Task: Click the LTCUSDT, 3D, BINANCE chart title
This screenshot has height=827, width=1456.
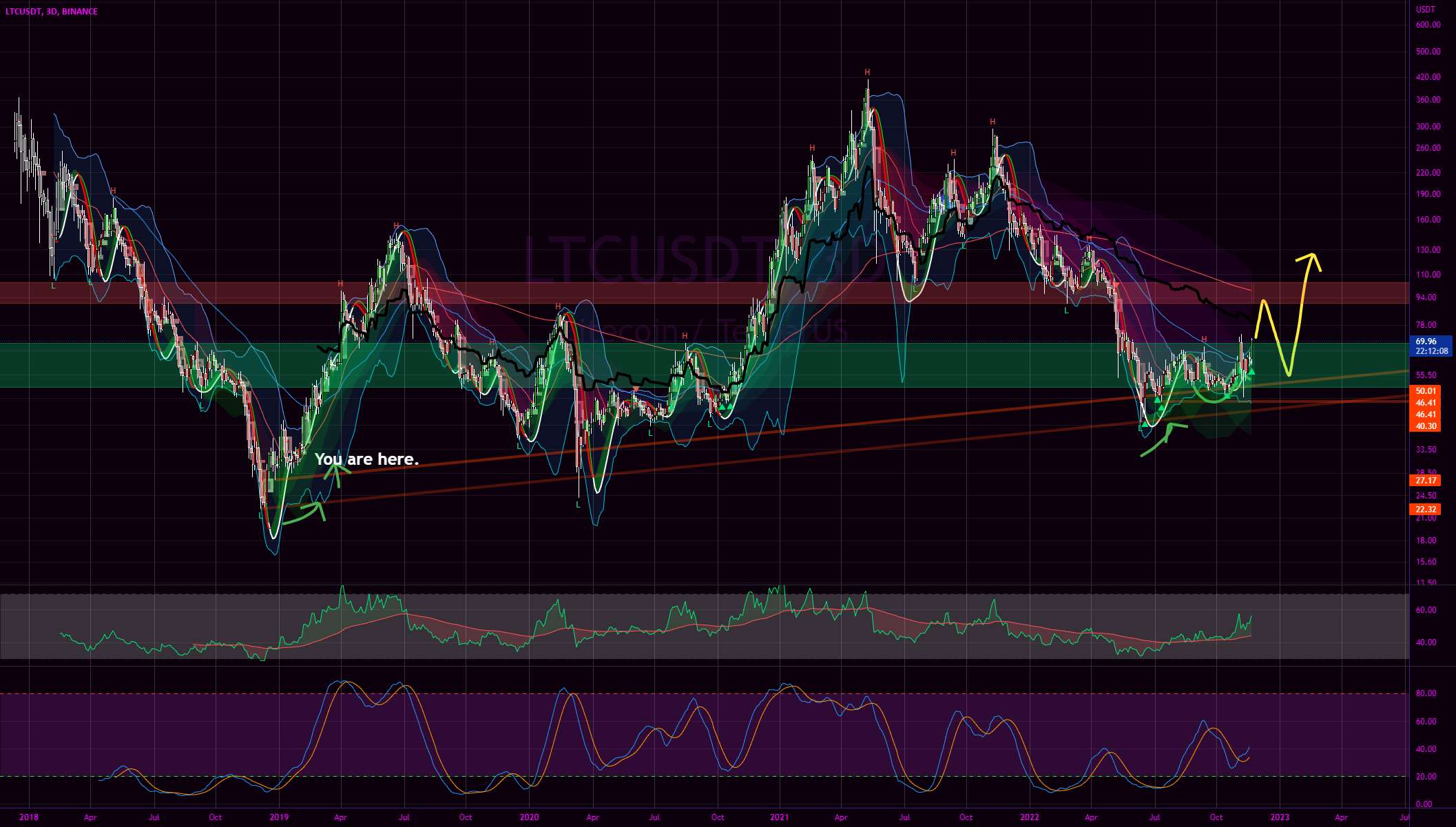Action: click(x=52, y=11)
